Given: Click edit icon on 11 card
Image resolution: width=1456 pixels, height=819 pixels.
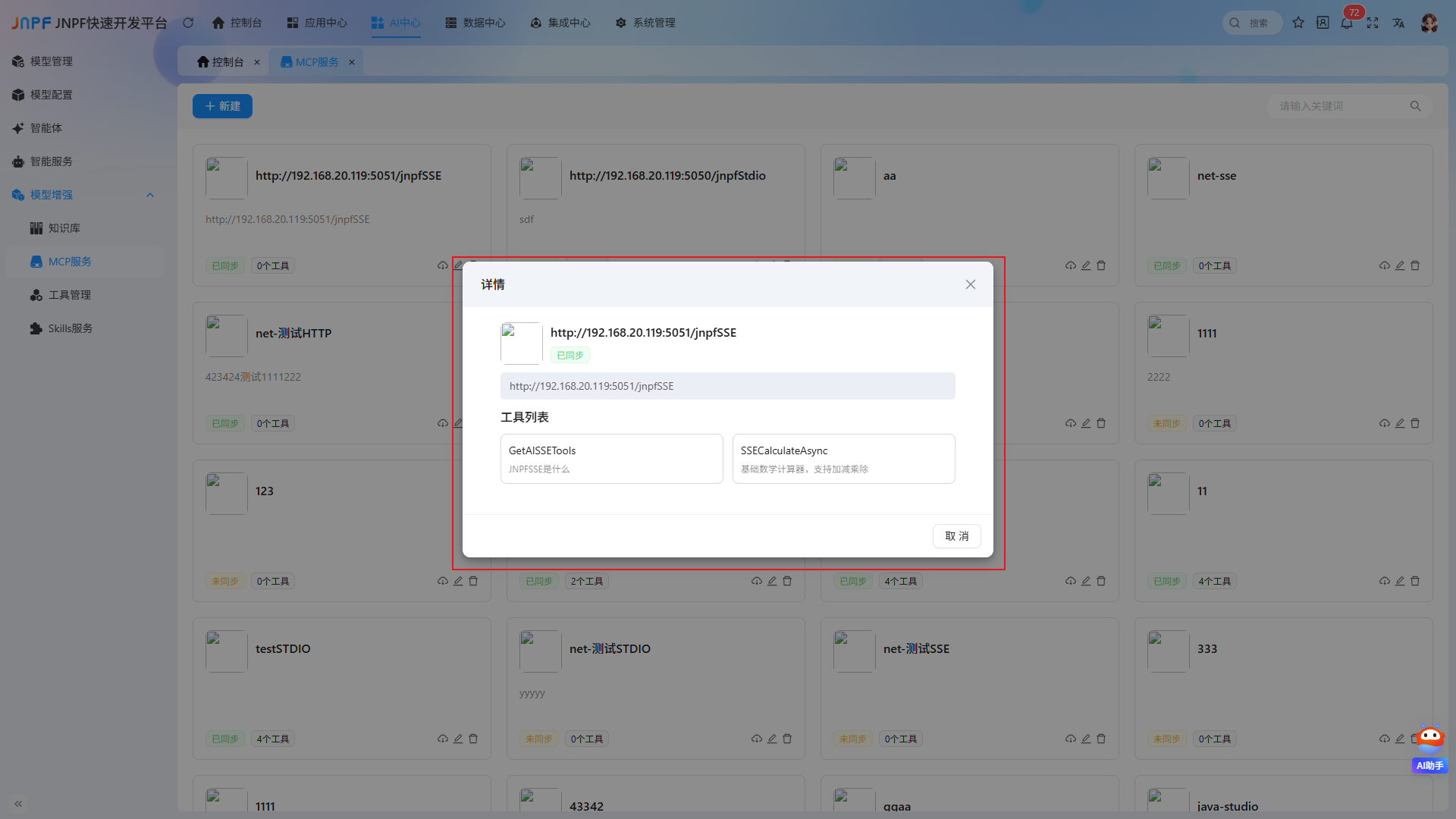Looking at the screenshot, I should pos(1400,581).
